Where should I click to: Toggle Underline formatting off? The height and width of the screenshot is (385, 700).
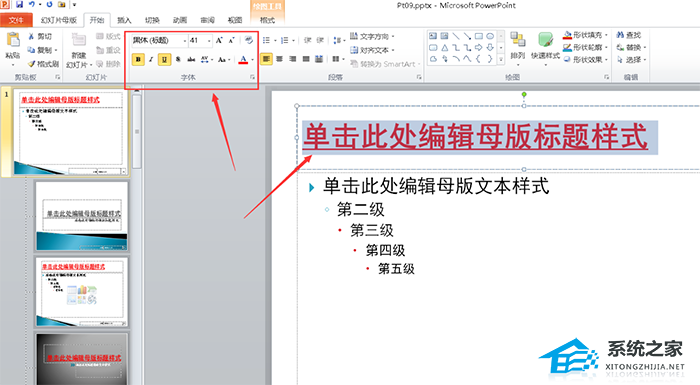[164, 59]
